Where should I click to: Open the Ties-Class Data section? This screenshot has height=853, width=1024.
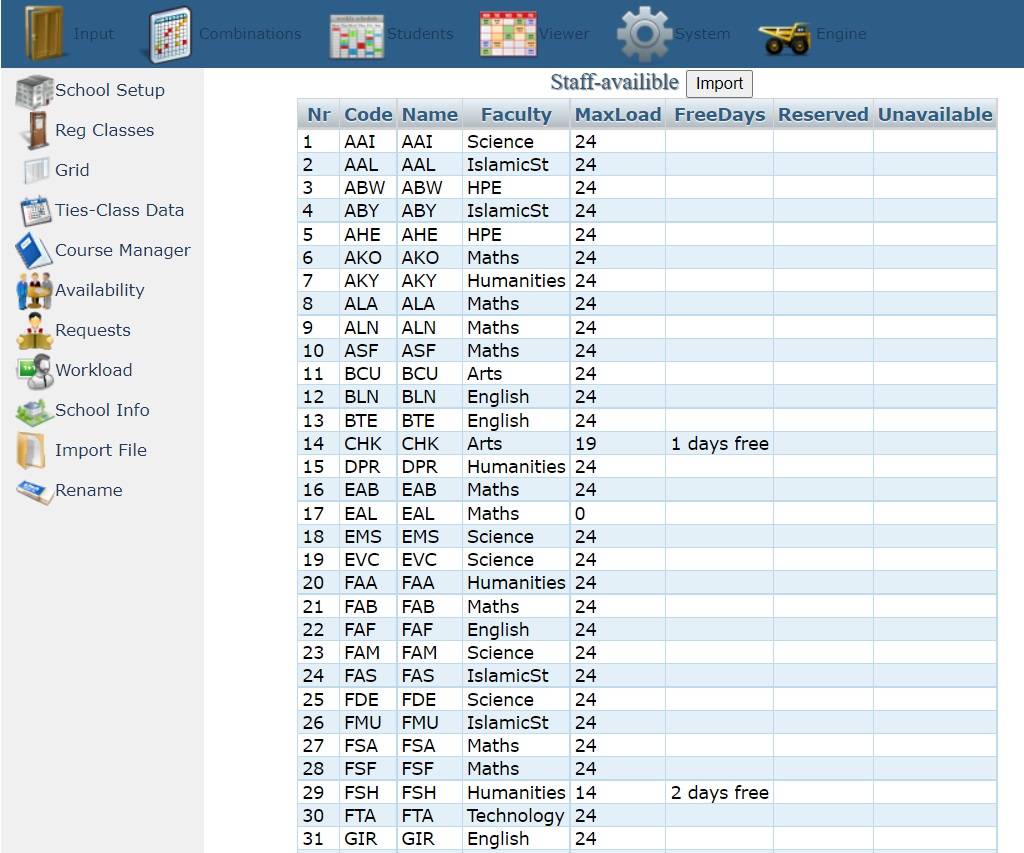point(119,210)
